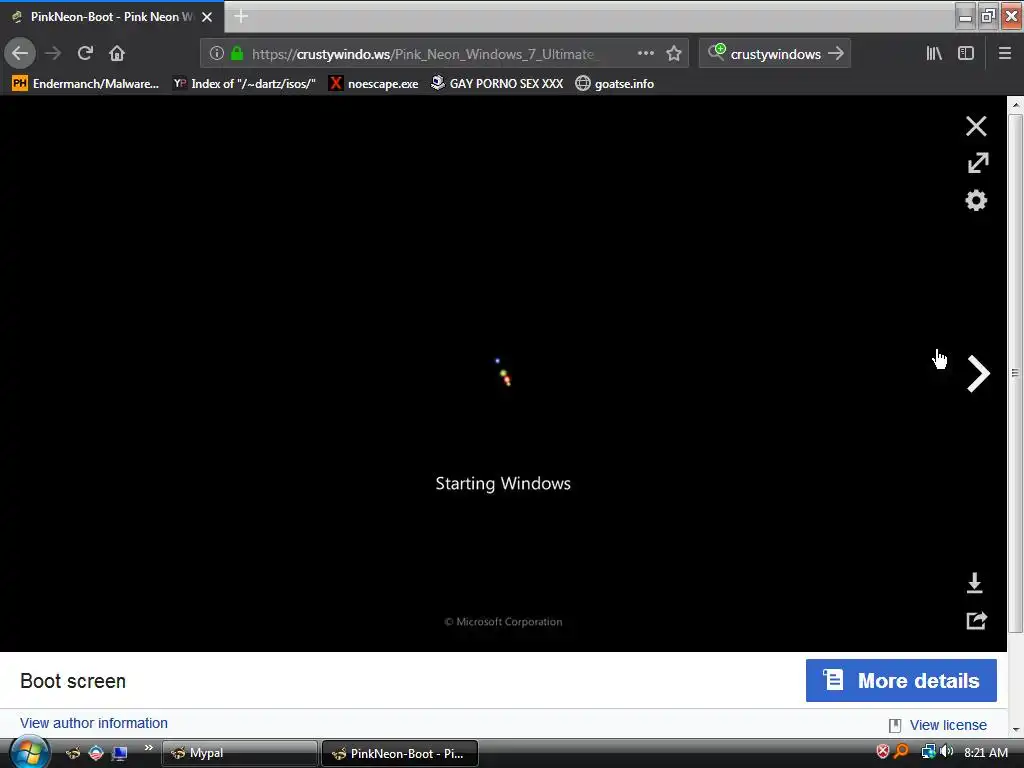Screen dimensions: 1024x768
Task: Open View author information link
Action: click(93, 723)
